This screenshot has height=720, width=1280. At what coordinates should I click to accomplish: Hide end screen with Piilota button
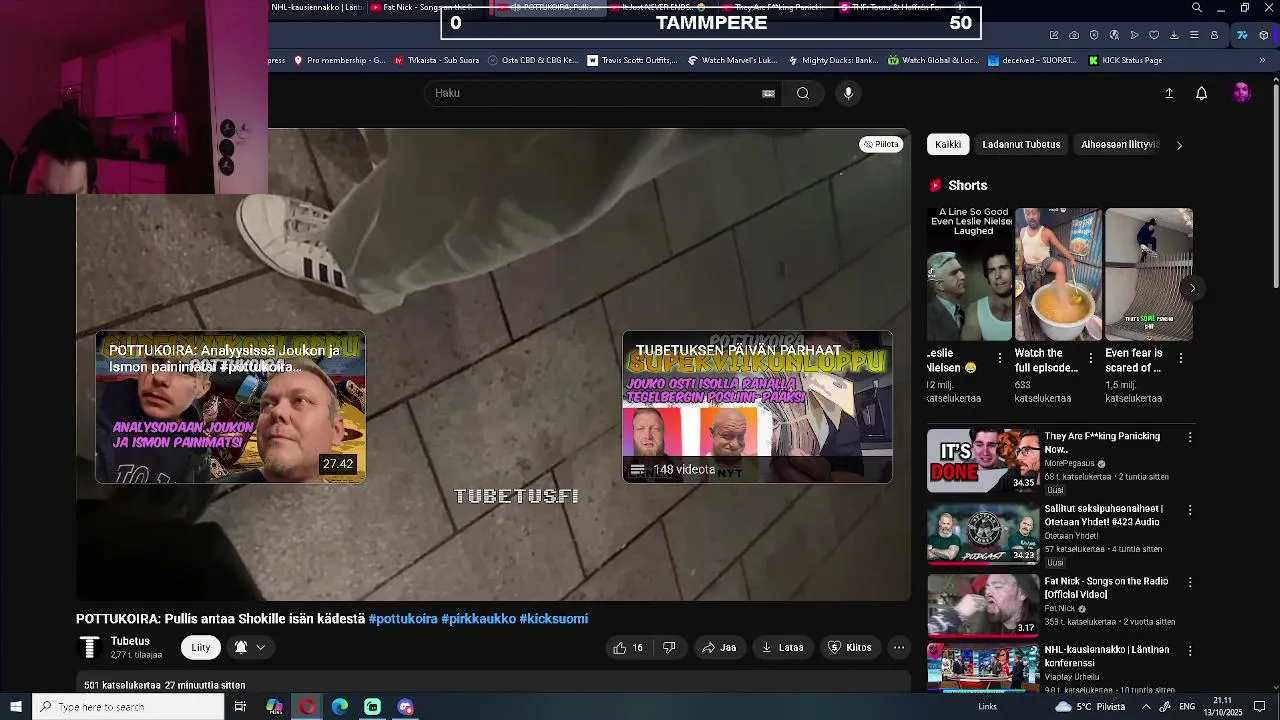coord(881,144)
